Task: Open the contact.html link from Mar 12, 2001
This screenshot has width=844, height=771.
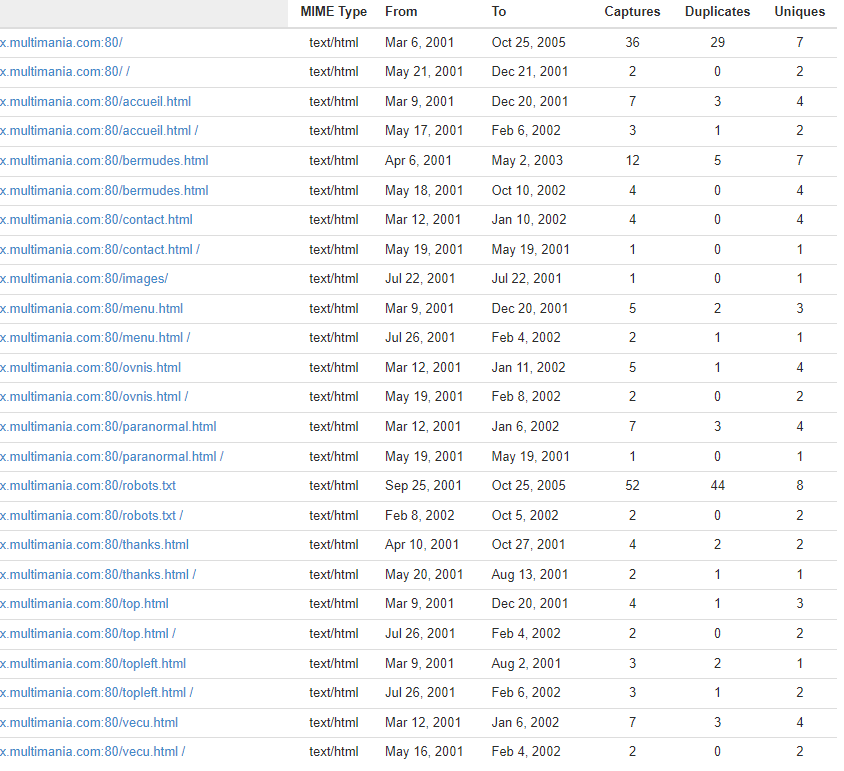Action: (x=97, y=220)
